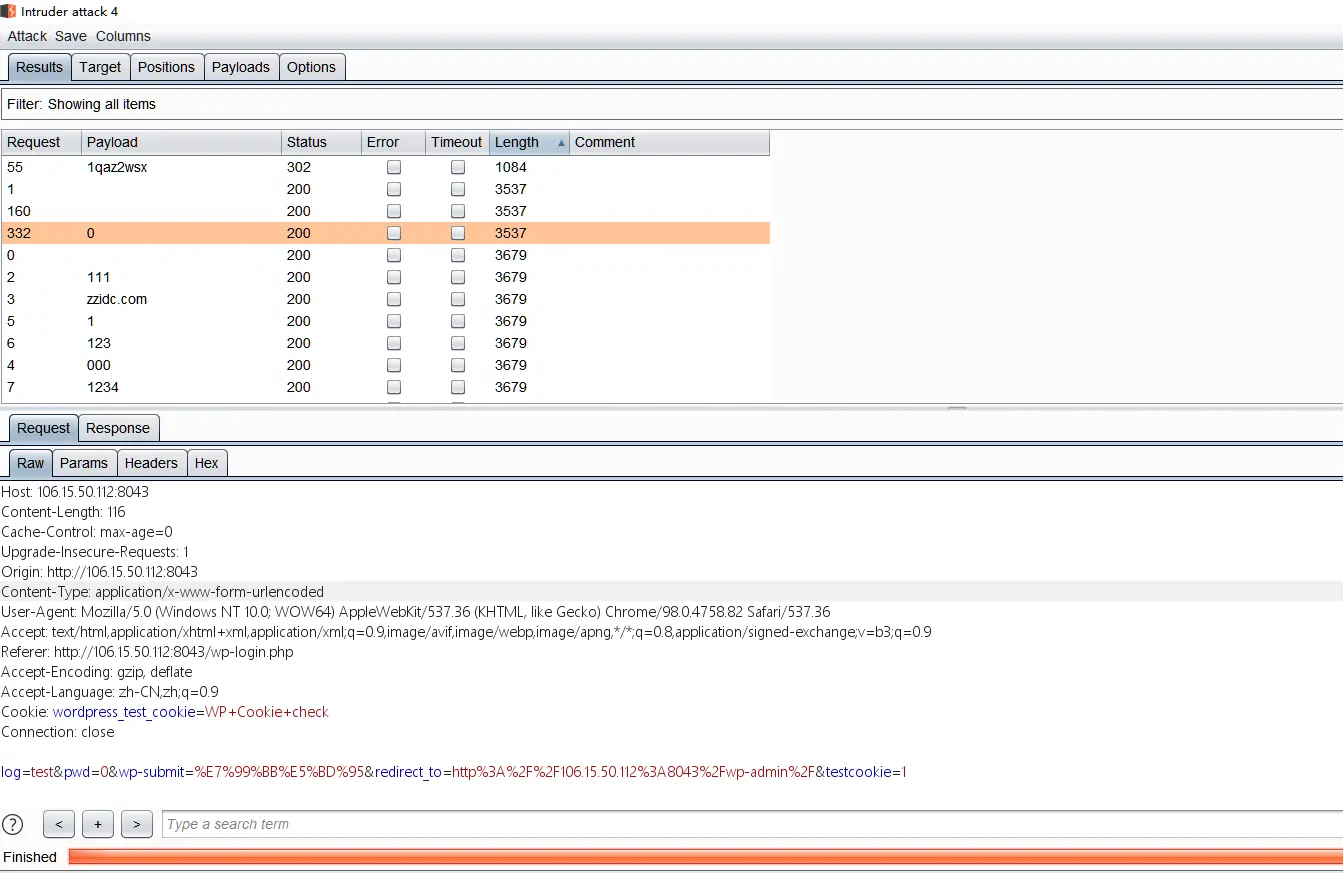The image size is (1343, 873).
Task: Sort results by the Payload column header
Action: [182, 142]
